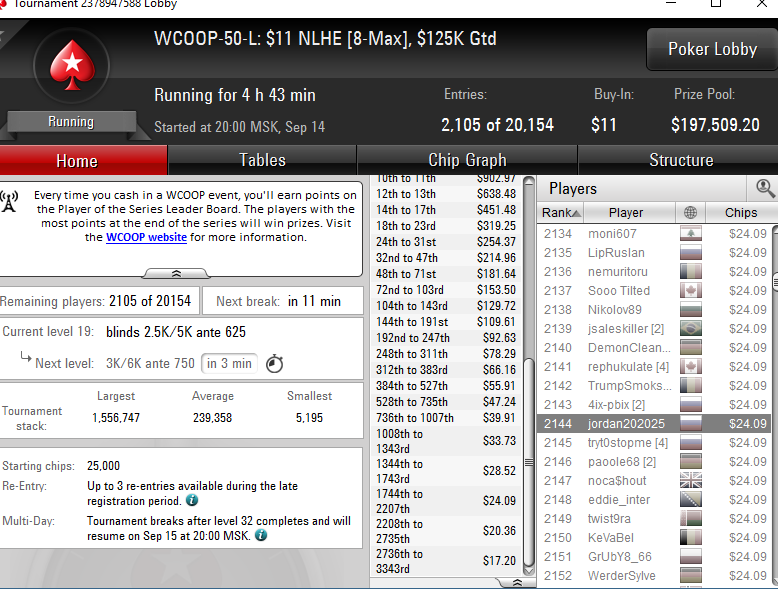The height and width of the screenshot is (589, 778).
Task: Select player row jsaleskiller [2]
Action: [x=654, y=328]
